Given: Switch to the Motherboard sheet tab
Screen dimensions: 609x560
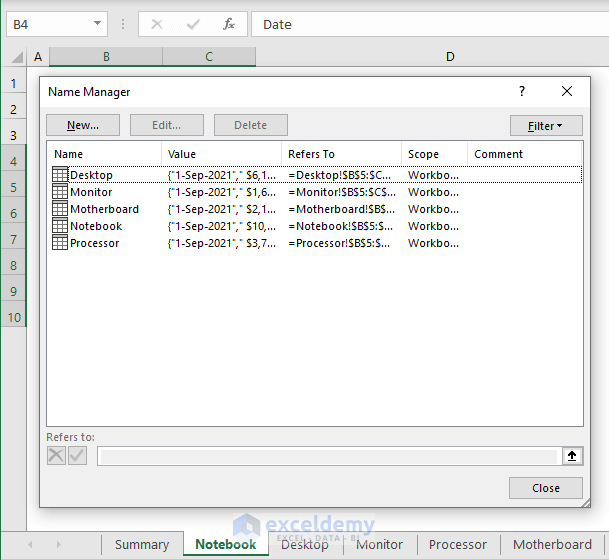Looking at the screenshot, I should pos(552,544).
